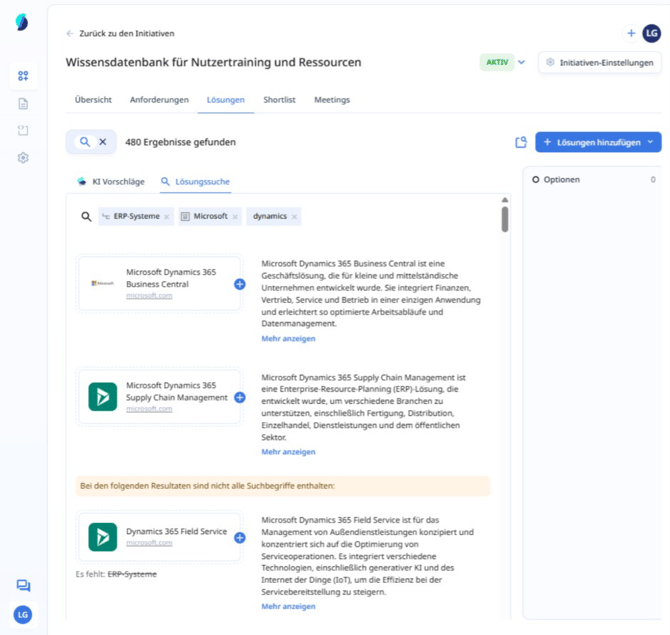
Task: Add Supply Chain Management with plus icon
Action: (x=240, y=397)
